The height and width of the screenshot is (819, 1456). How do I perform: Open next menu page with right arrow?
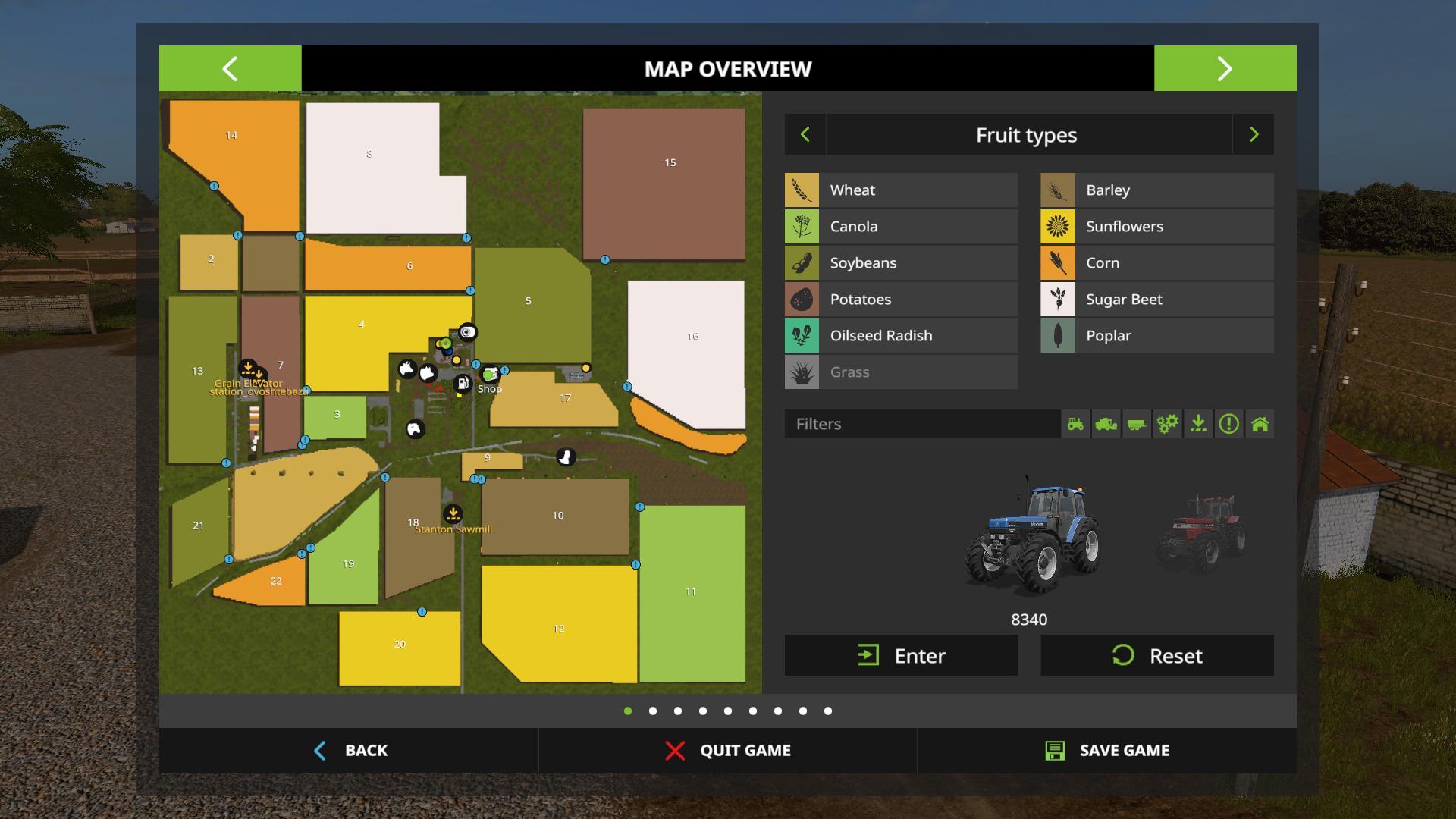(1225, 69)
